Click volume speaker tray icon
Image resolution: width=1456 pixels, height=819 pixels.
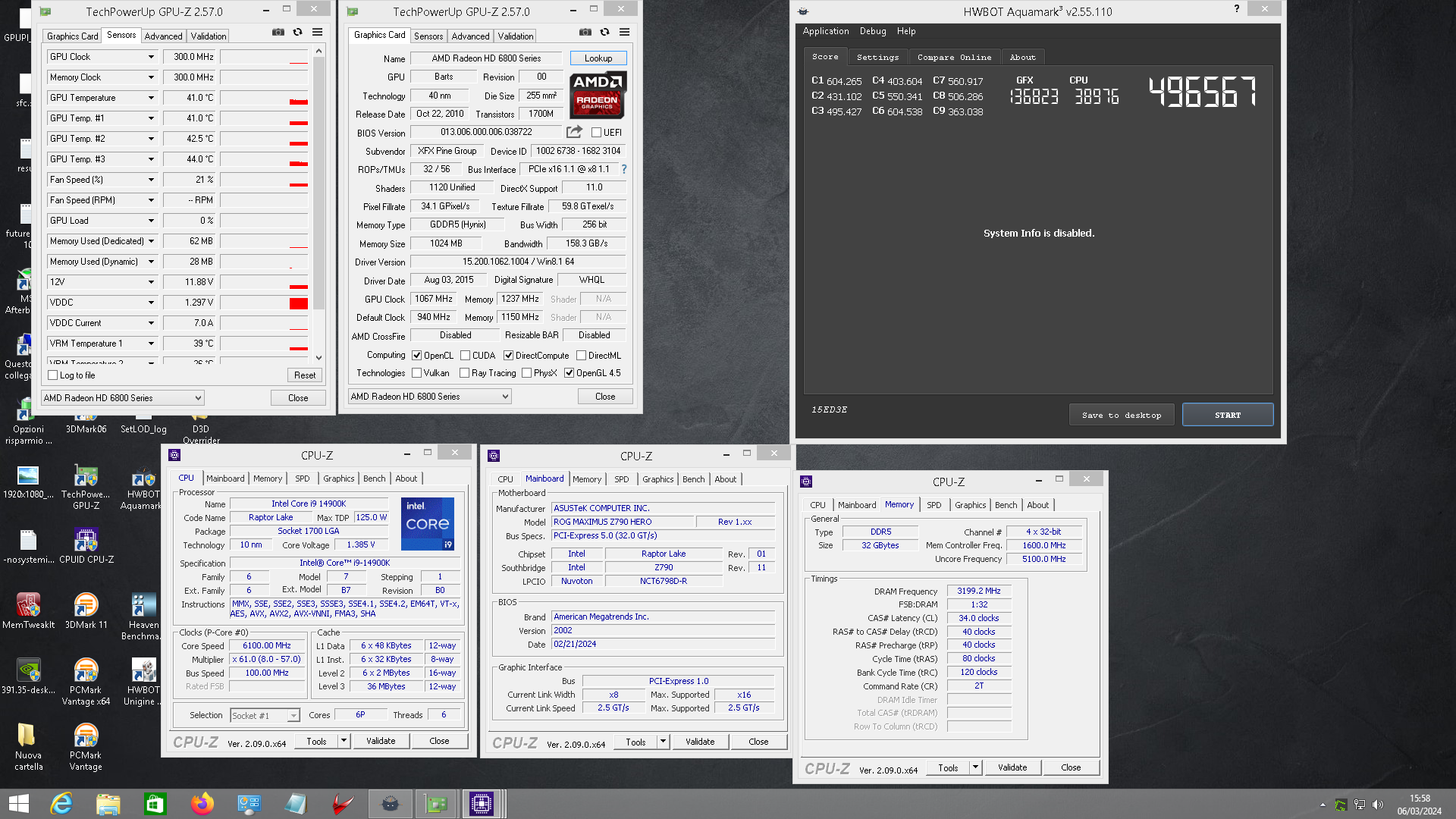pos(1378,805)
